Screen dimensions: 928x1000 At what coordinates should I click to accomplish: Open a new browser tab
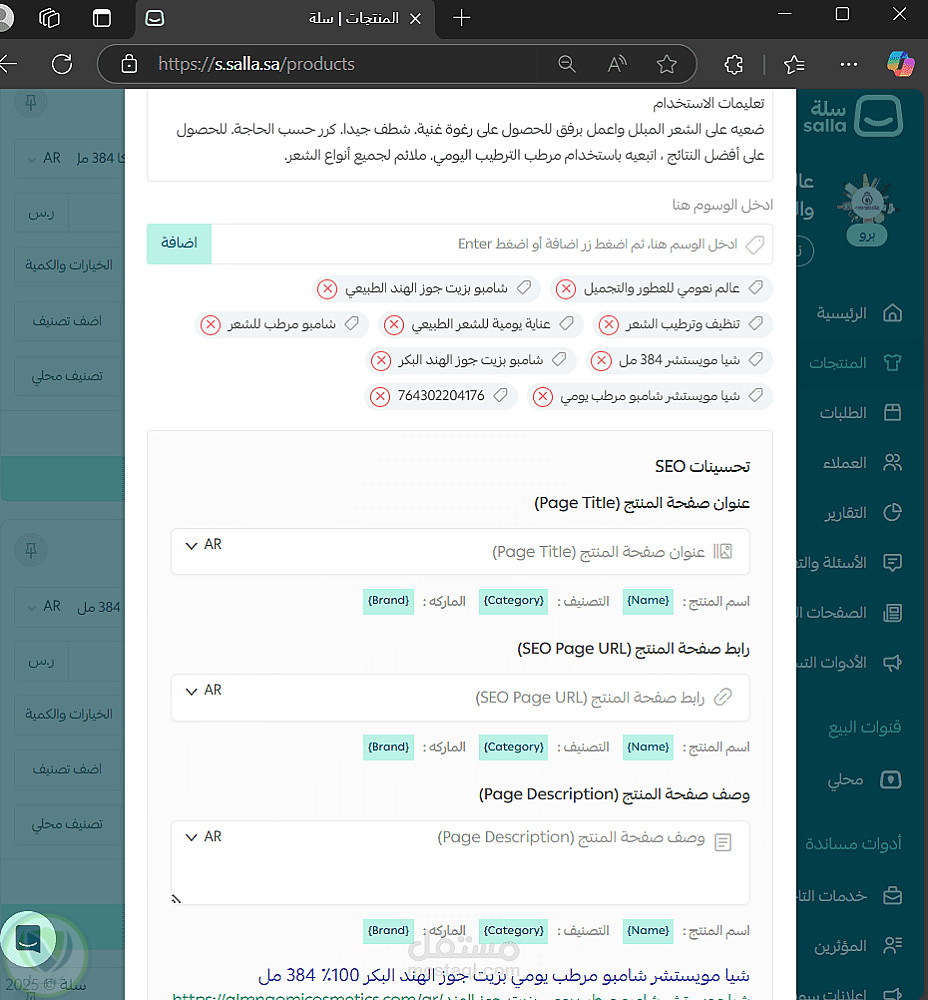pyautogui.click(x=461, y=18)
